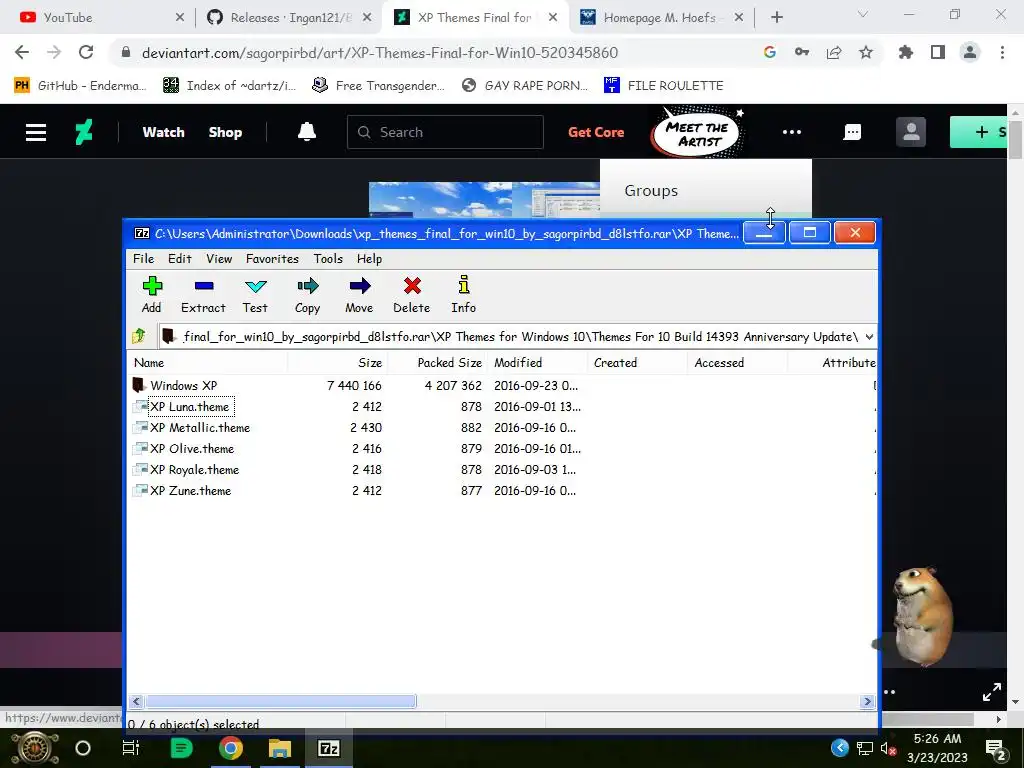Sort files by the Name column
This screenshot has height=768, width=1024.
(208, 362)
